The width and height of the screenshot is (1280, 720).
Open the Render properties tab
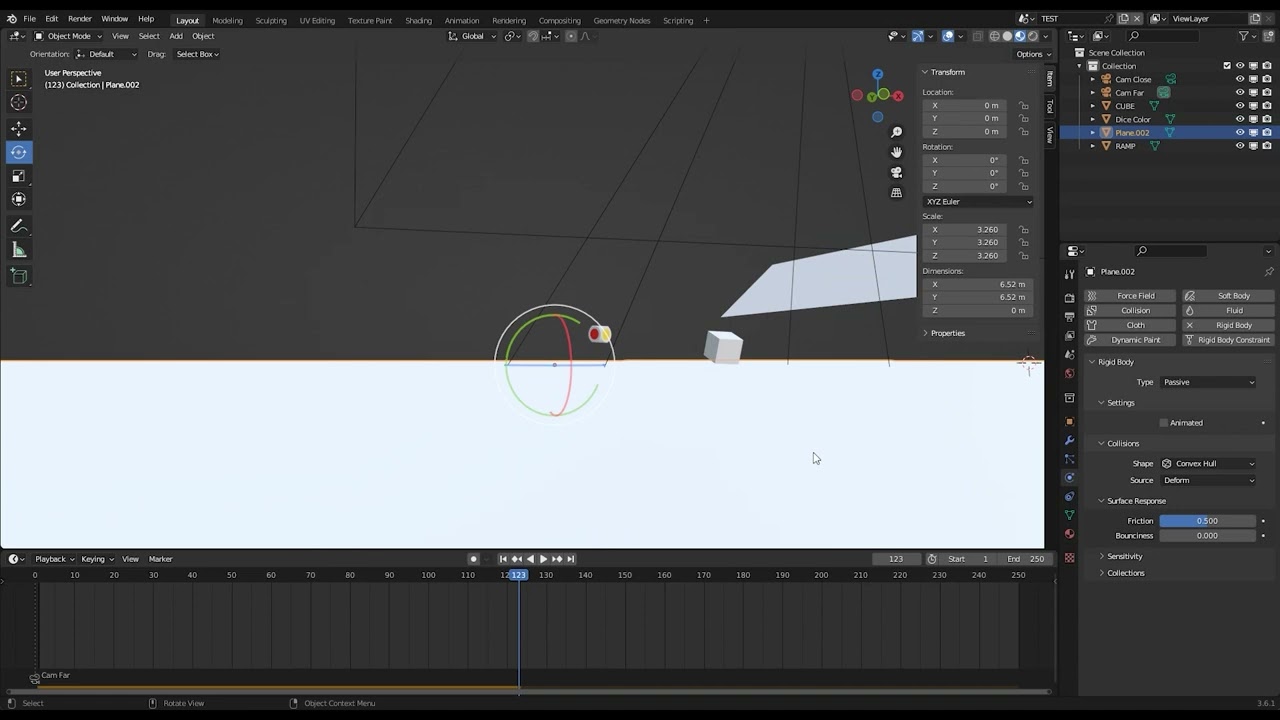pyautogui.click(x=1069, y=298)
